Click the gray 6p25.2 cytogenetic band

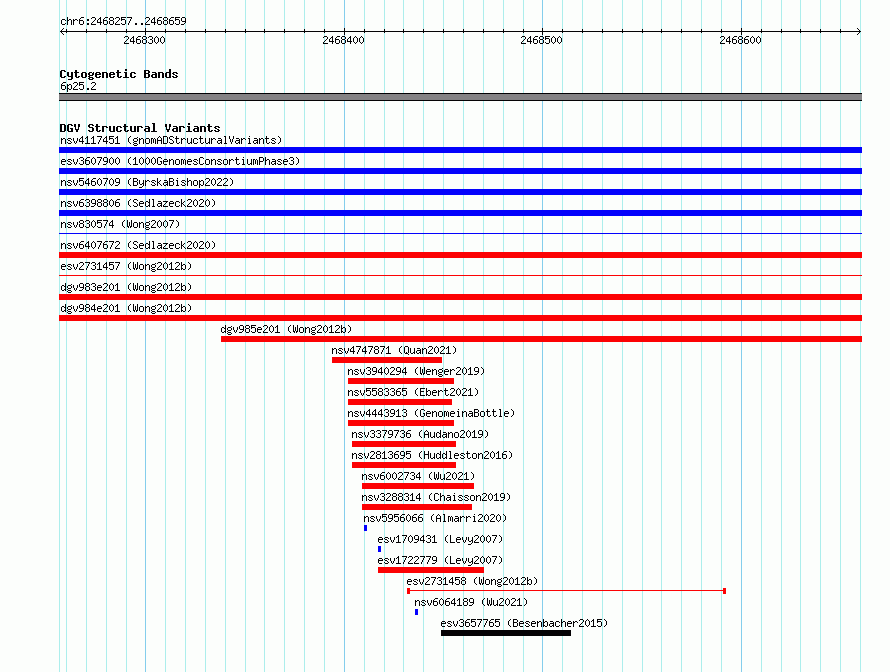460,97
